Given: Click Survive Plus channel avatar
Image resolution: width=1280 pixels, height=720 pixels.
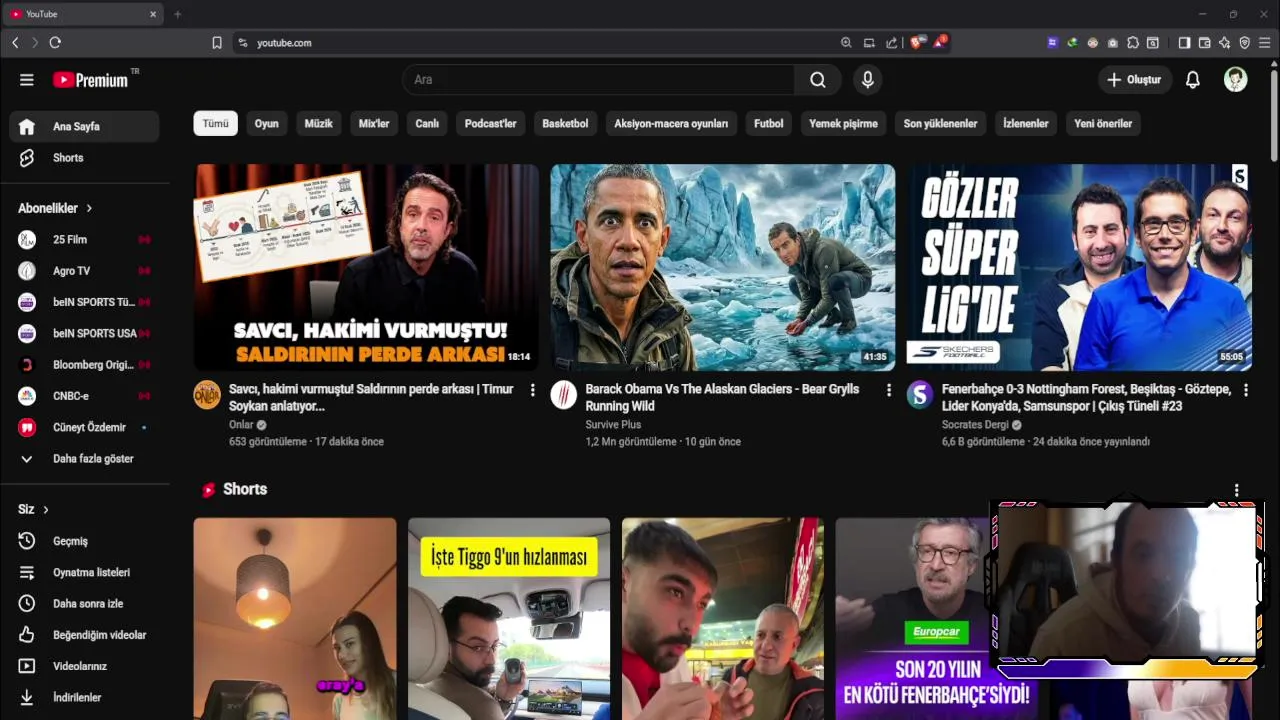Looking at the screenshot, I should tap(564, 395).
